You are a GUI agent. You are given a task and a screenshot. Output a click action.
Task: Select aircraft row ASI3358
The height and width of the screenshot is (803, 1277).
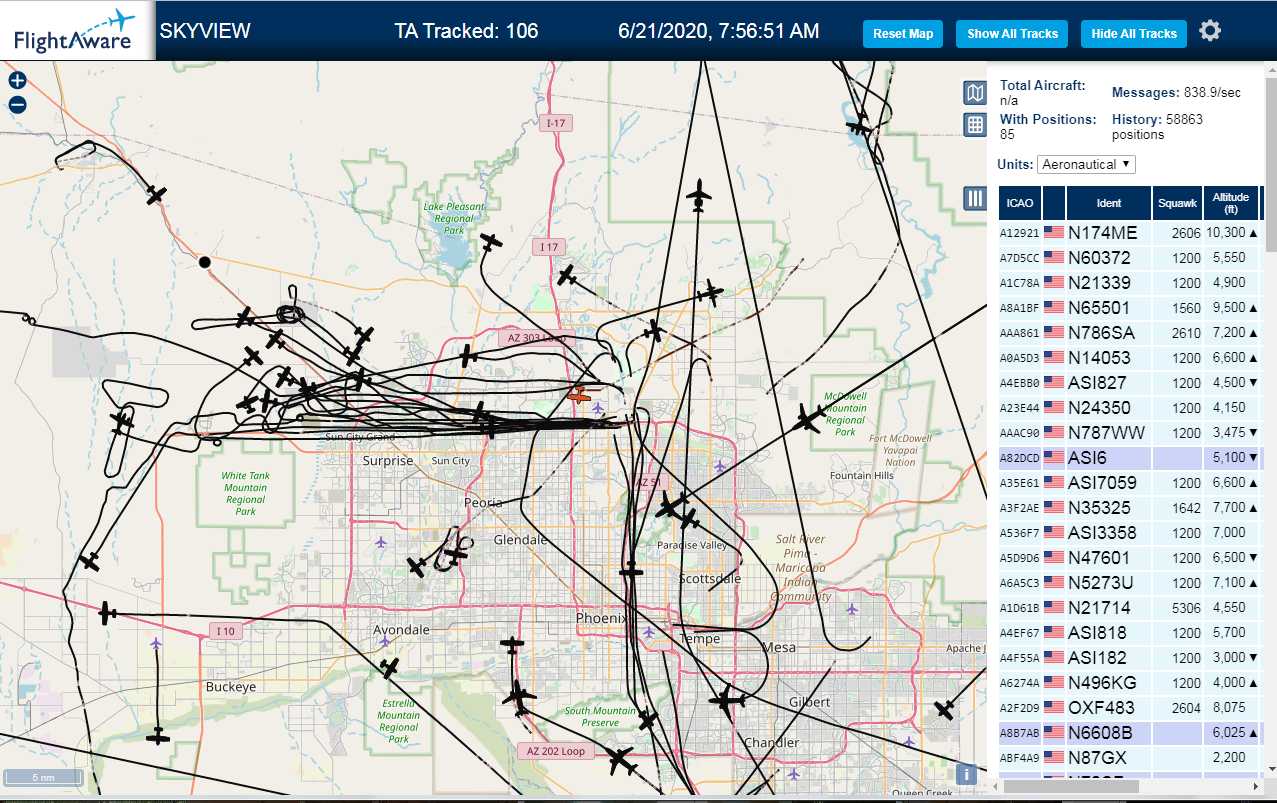click(x=1129, y=532)
